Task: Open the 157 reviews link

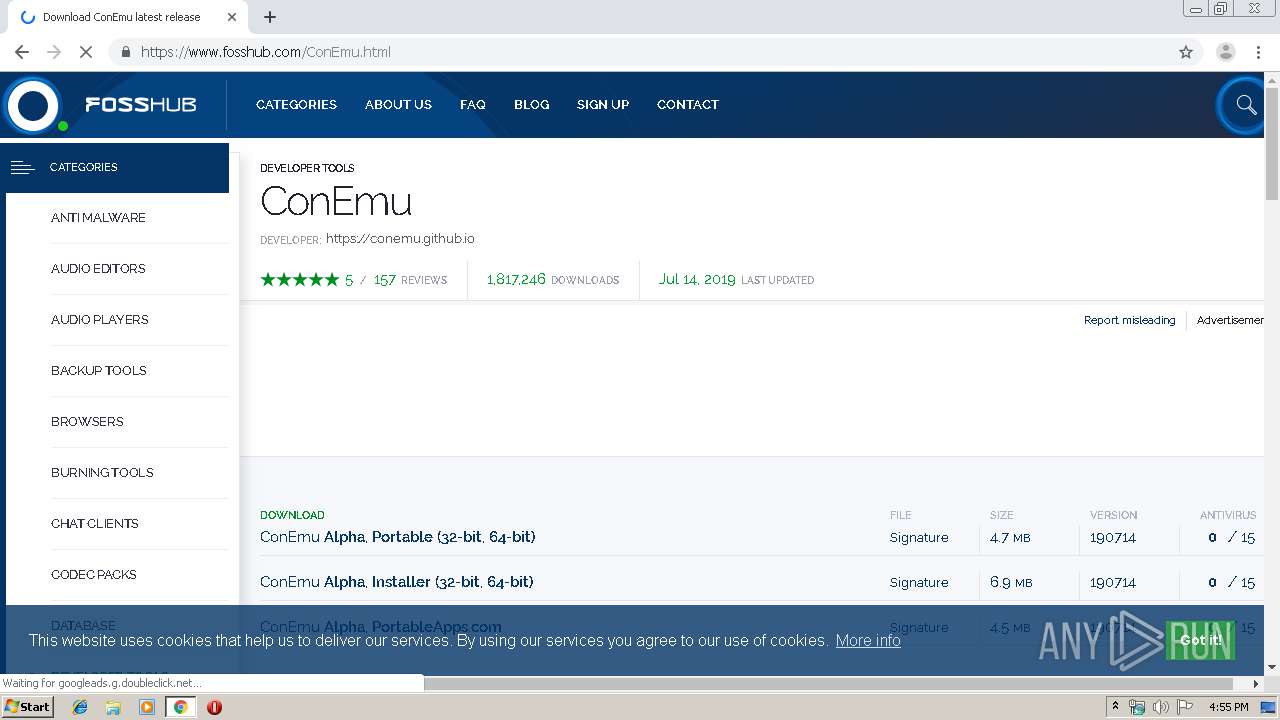Action: [x=410, y=280]
